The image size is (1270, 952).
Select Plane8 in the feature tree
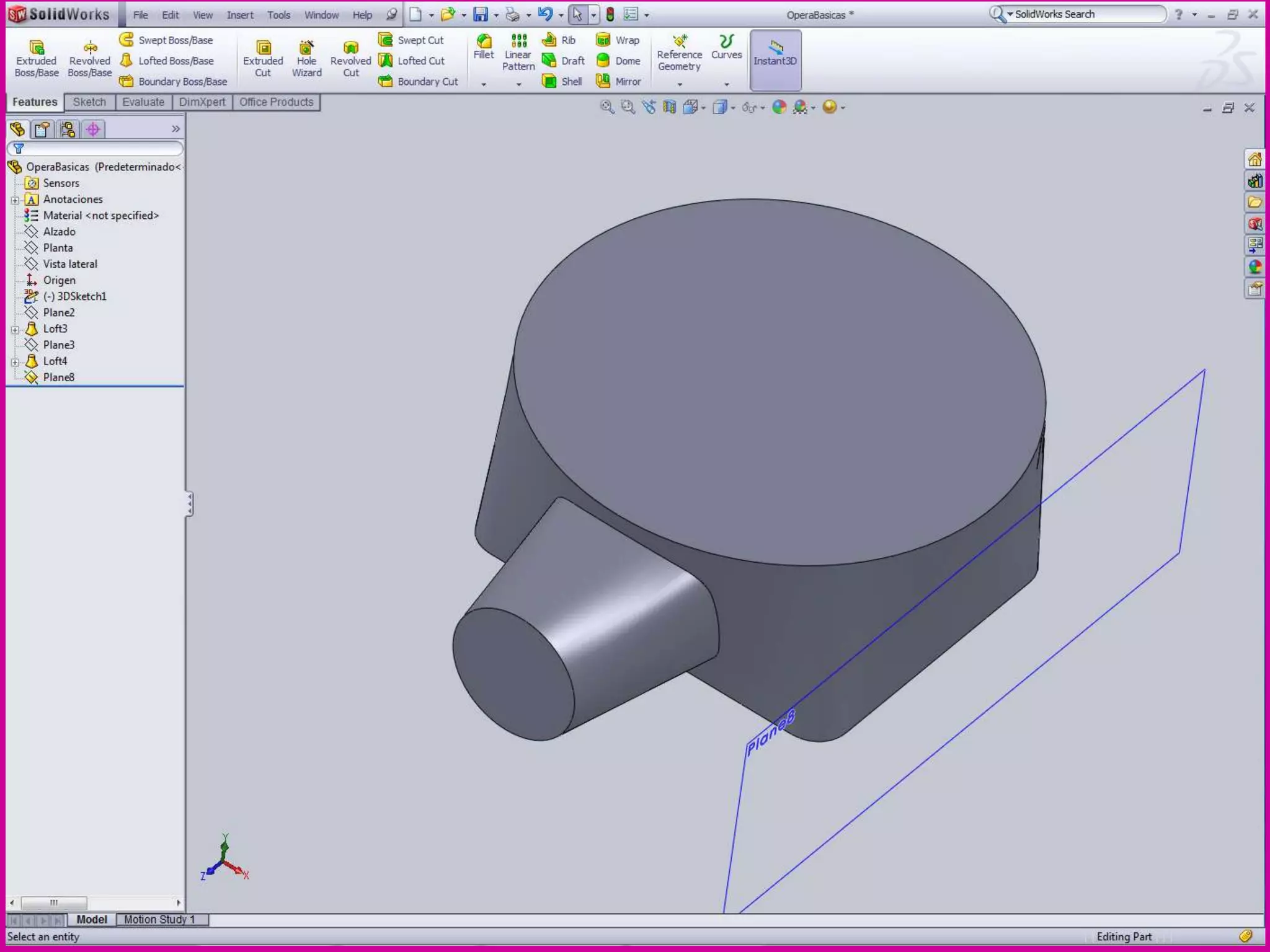pyautogui.click(x=58, y=377)
